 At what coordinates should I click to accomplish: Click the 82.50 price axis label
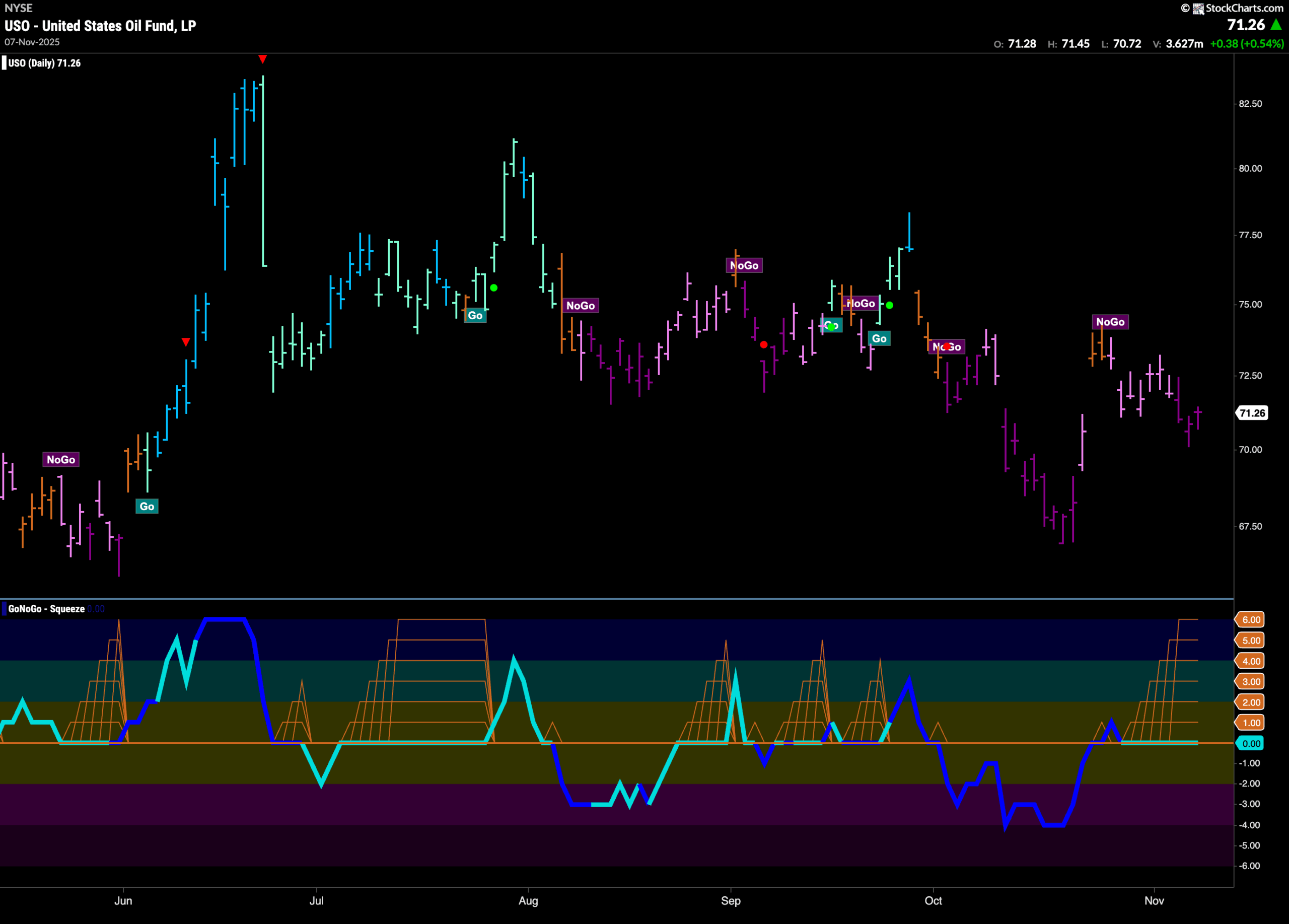click(x=1250, y=104)
